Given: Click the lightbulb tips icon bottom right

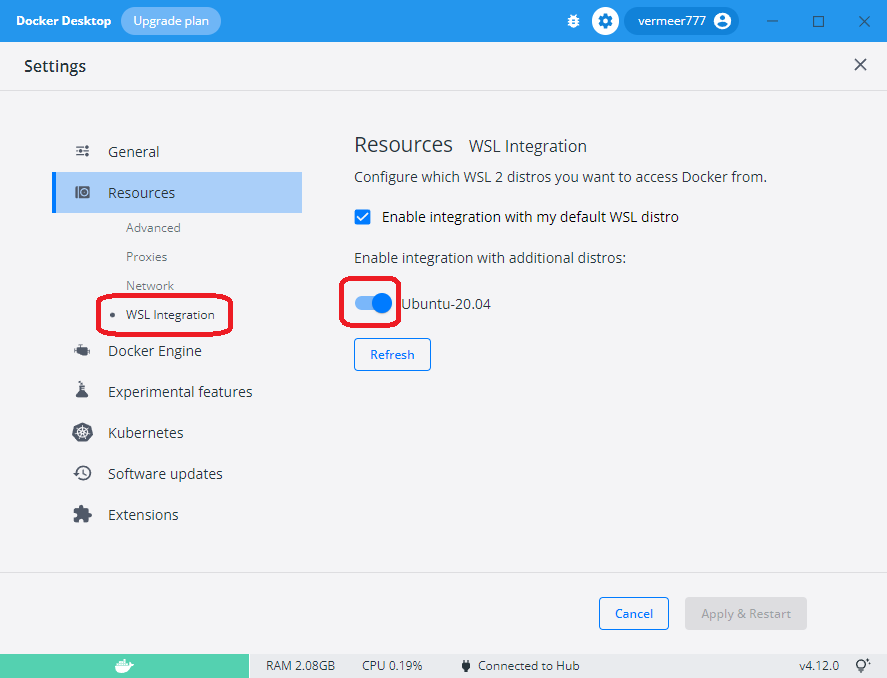Looking at the screenshot, I should pos(862,666).
